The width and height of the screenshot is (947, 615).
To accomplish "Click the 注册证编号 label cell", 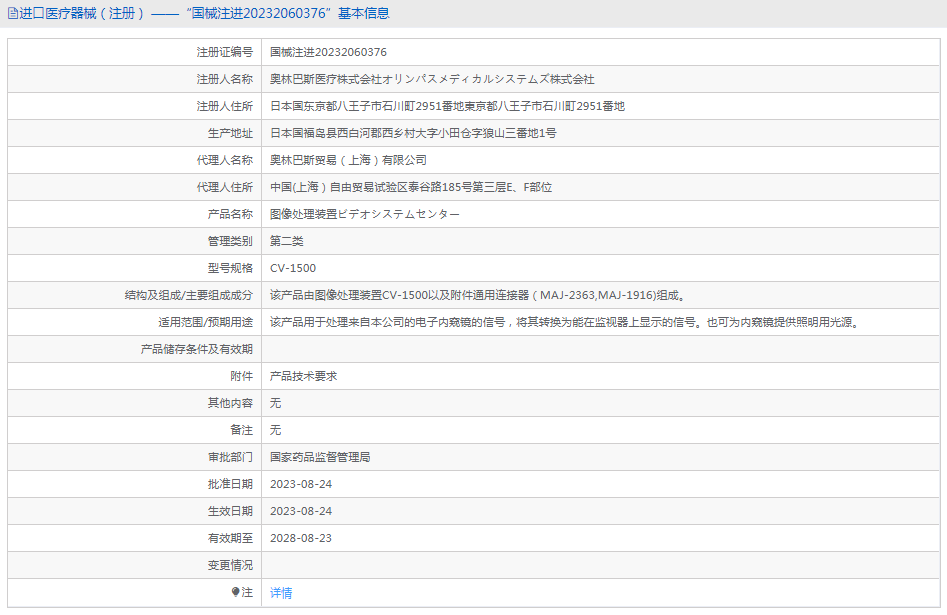I will pos(135,53).
